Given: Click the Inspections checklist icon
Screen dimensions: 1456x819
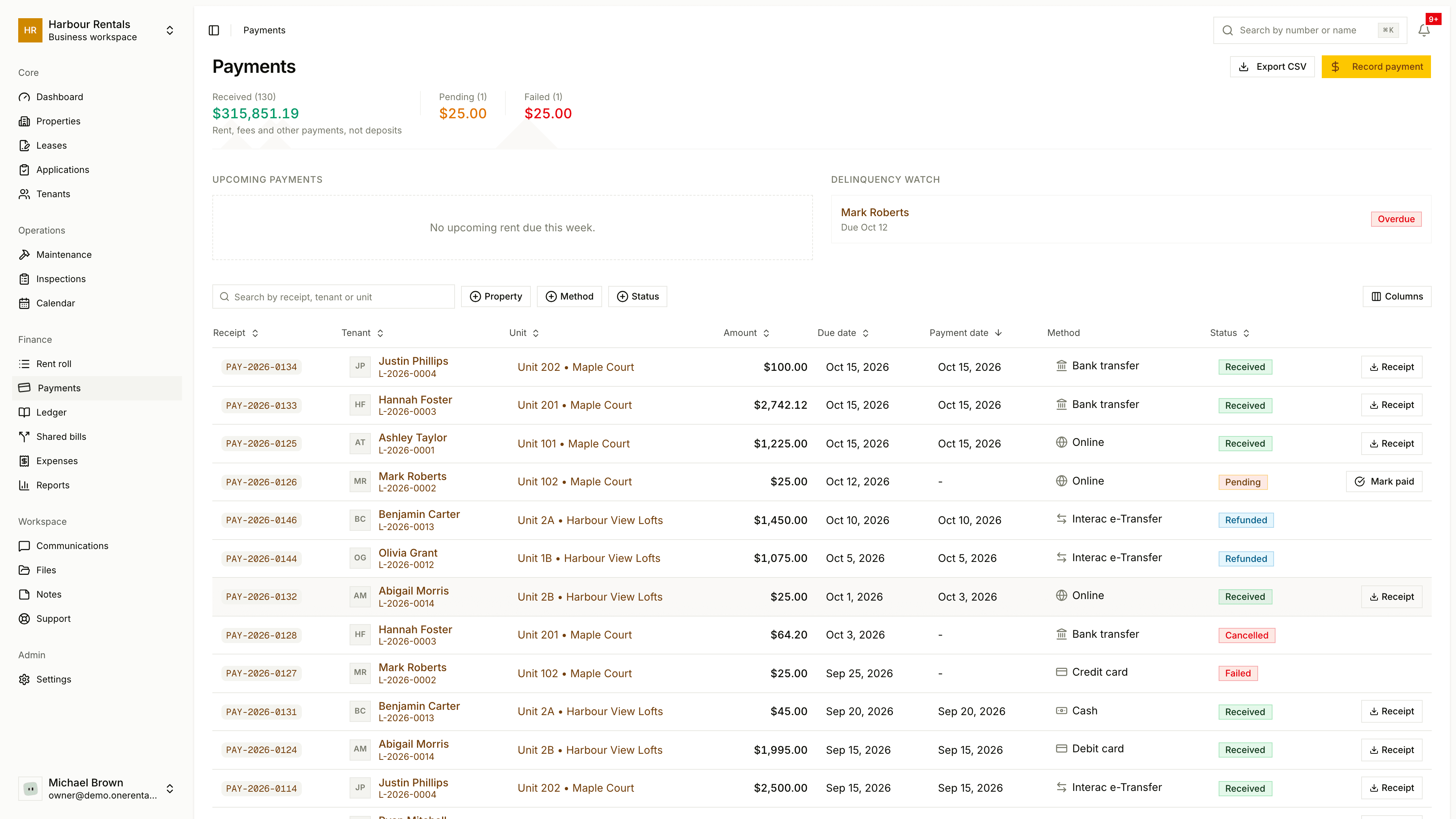Looking at the screenshot, I should coord(24,279).
